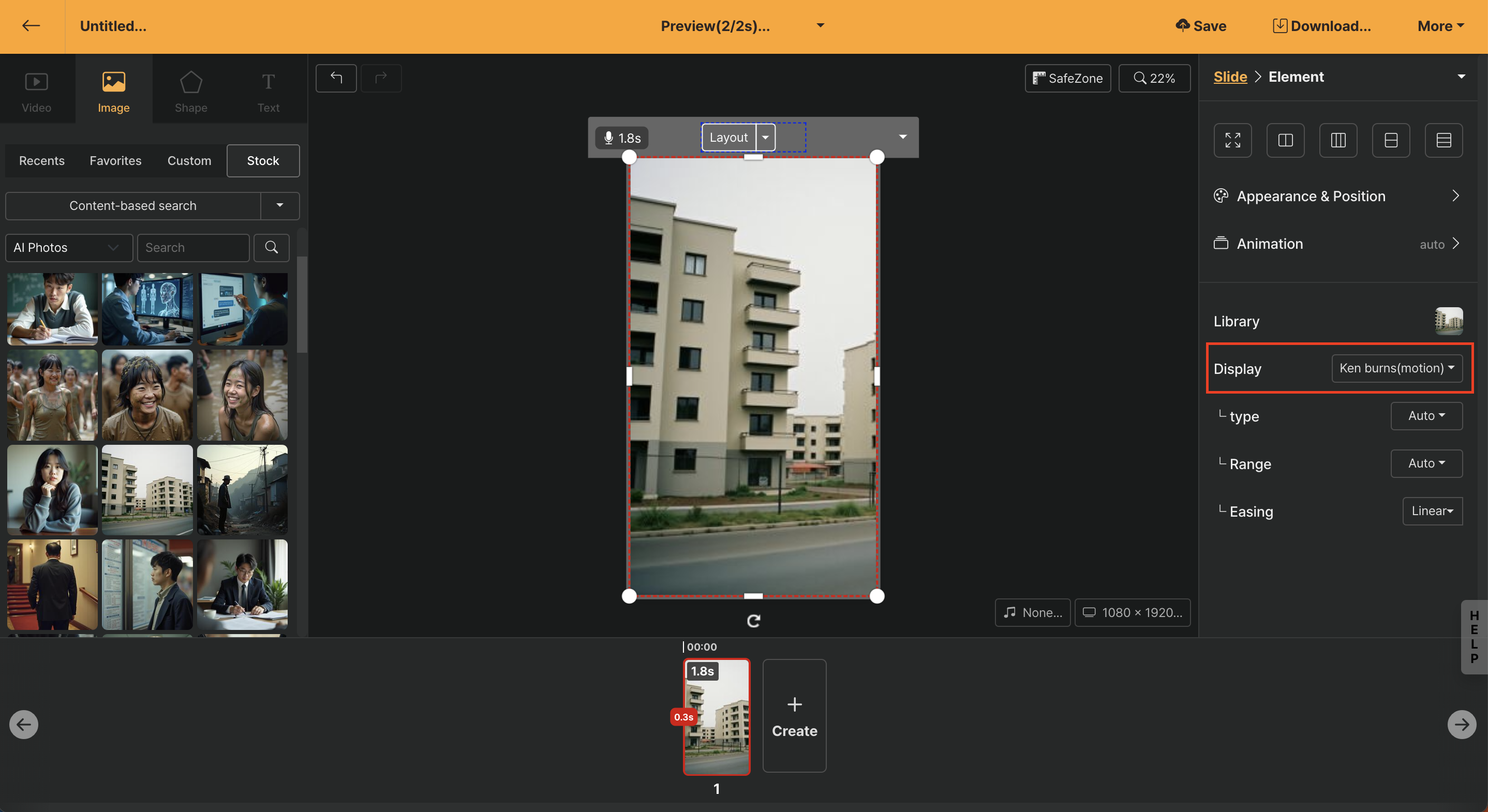This screenshot has width=1488, height=812.
Task: Open the Display Ken burns dropdown
Action: click(x=1396, y=368)
